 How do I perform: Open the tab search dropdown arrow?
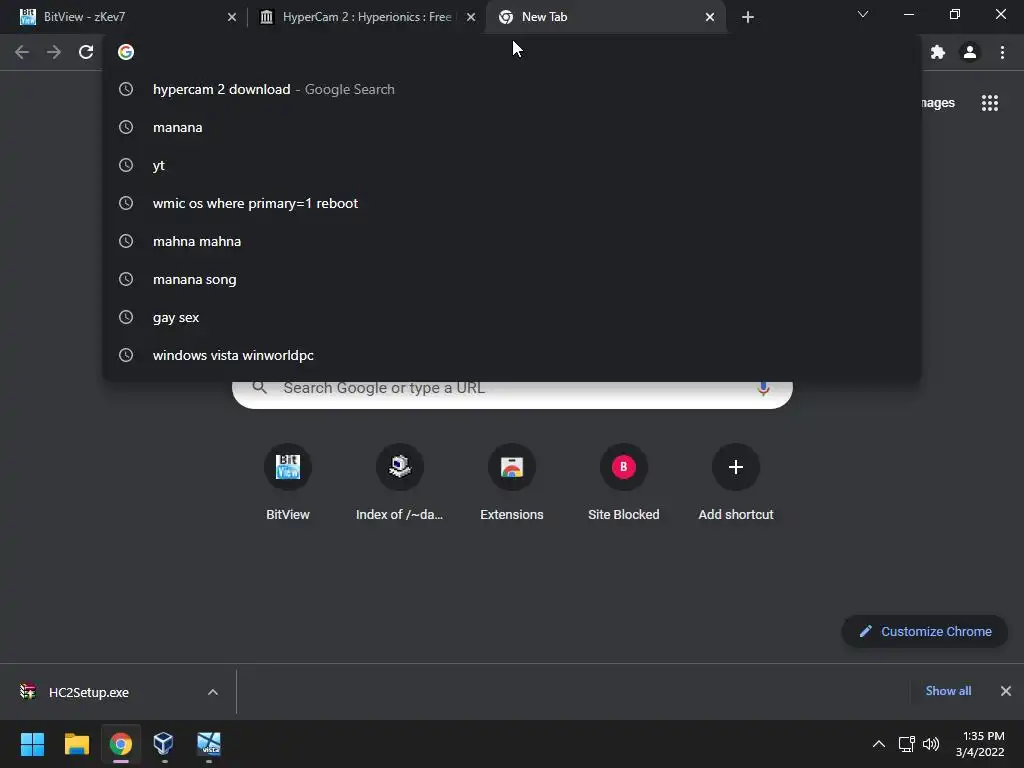[863, 14]
